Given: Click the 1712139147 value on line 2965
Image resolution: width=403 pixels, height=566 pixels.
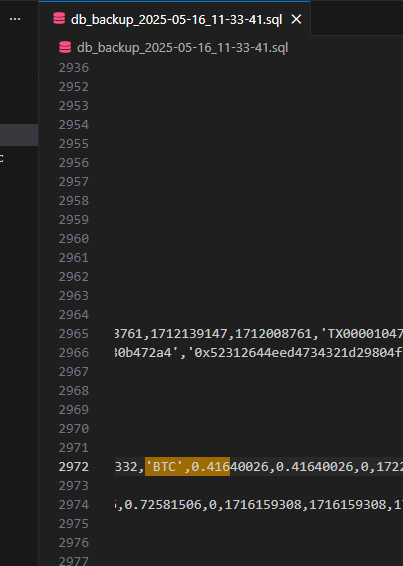Looking at the screenshot, I should coord(189,334).
